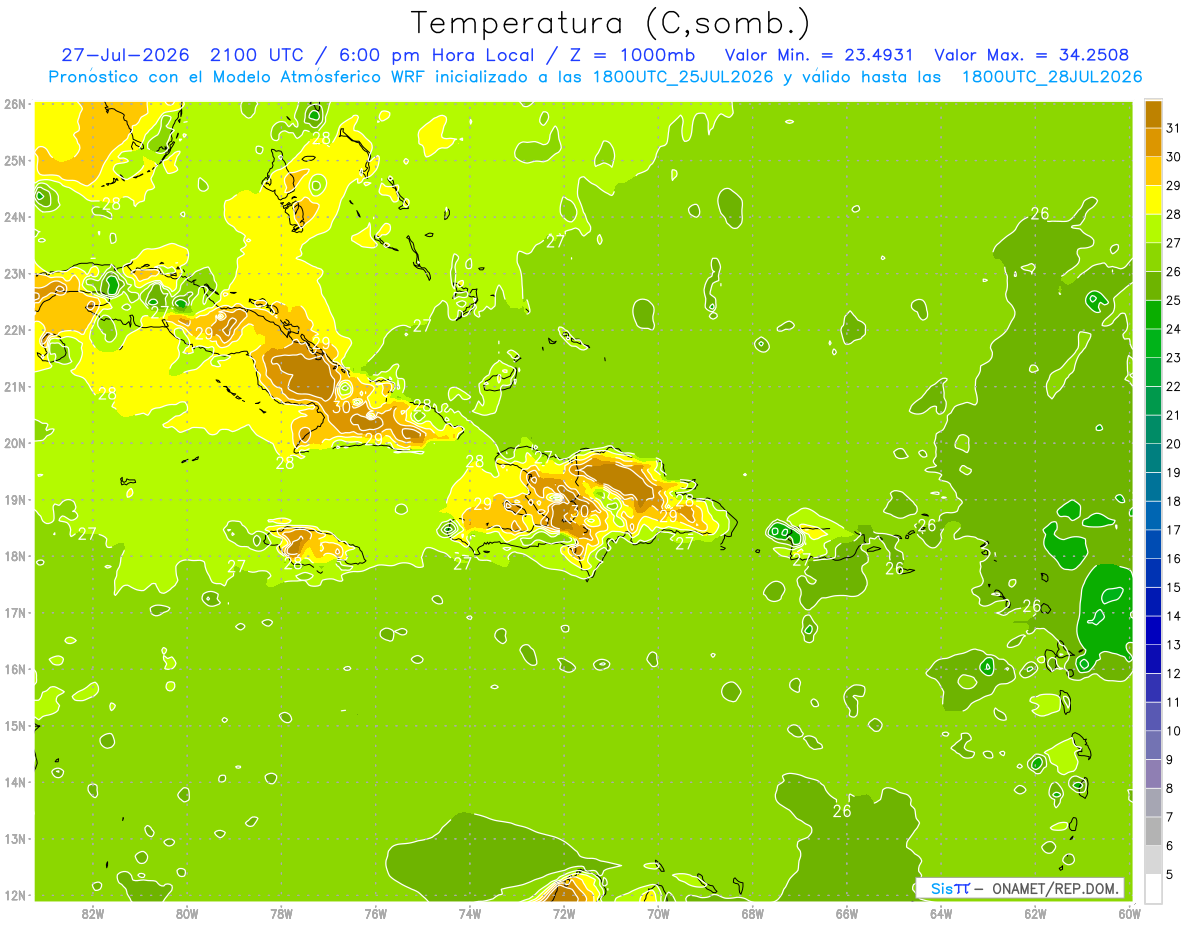
Task: Click the 80W longitude axis label
Action: [x=187, y=913]
